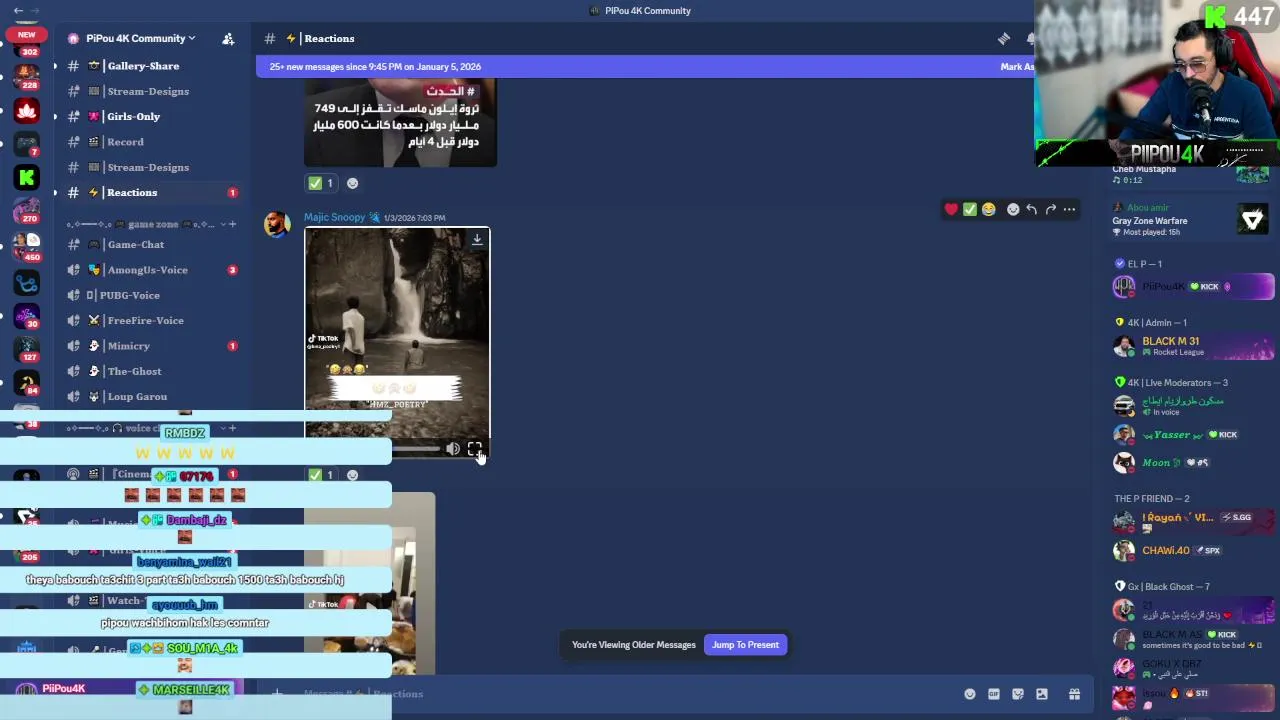The height and width of the screenshot is (720, 1280).
Task: Open member BLACK M 31 profile
Action: 1192,346
